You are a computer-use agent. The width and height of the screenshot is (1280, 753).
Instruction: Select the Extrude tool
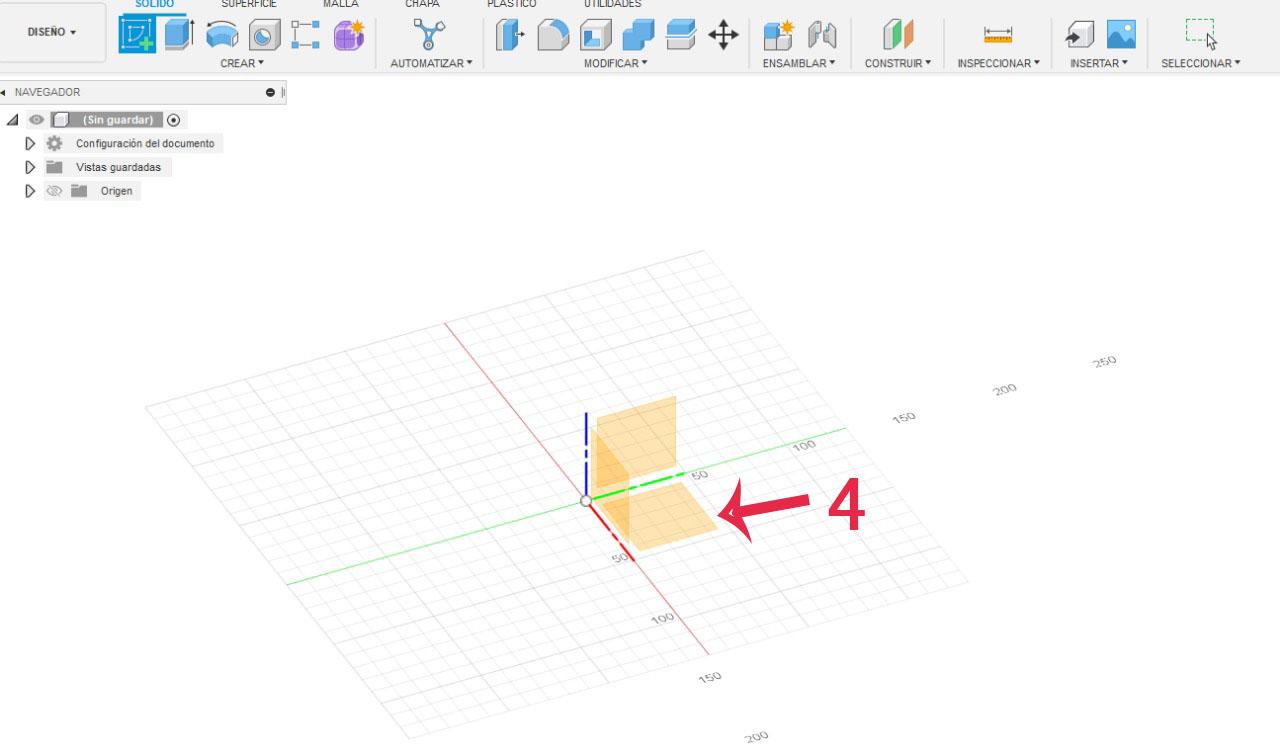pyautogui.click(x=179, y=35)
